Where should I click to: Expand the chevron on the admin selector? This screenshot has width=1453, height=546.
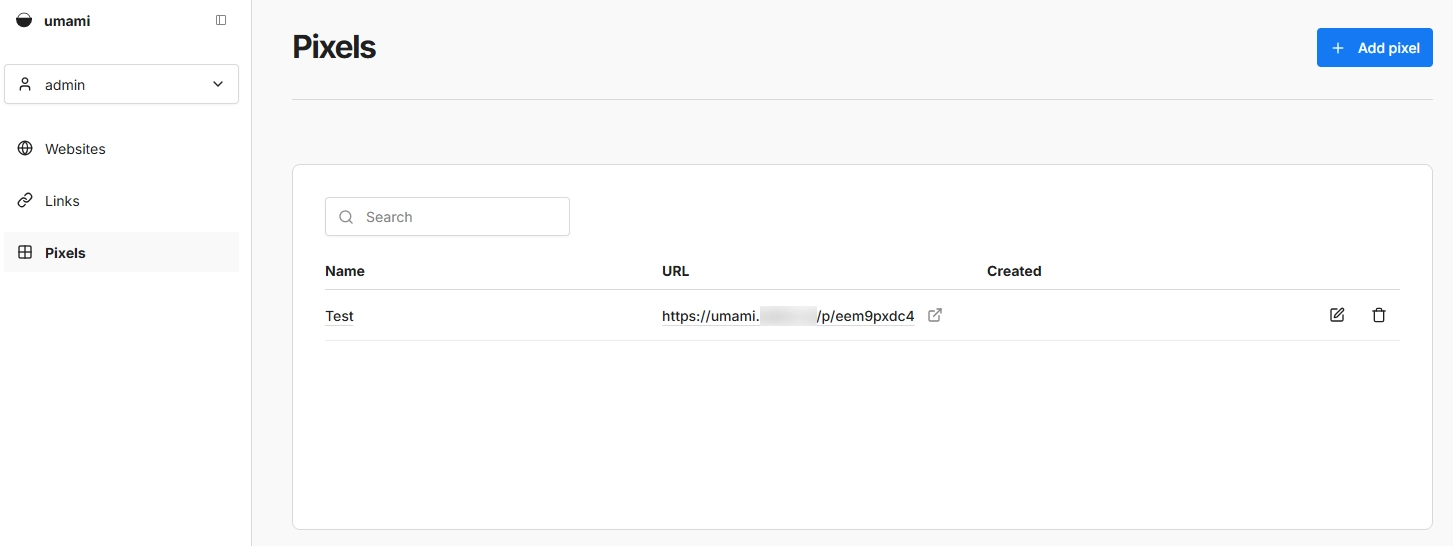[x=218, y=85]
